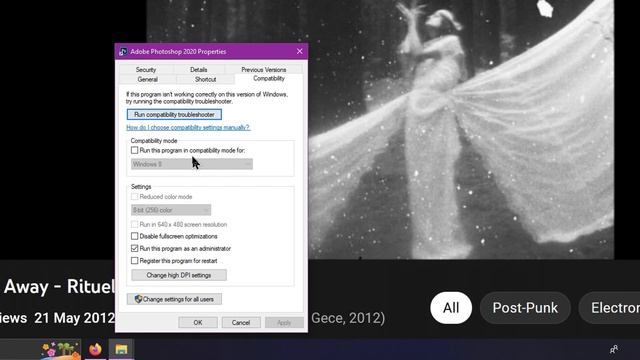This screenshot has height=360, width=640.
Task: Click the greyed Apply button
Action: pos(284,322)
